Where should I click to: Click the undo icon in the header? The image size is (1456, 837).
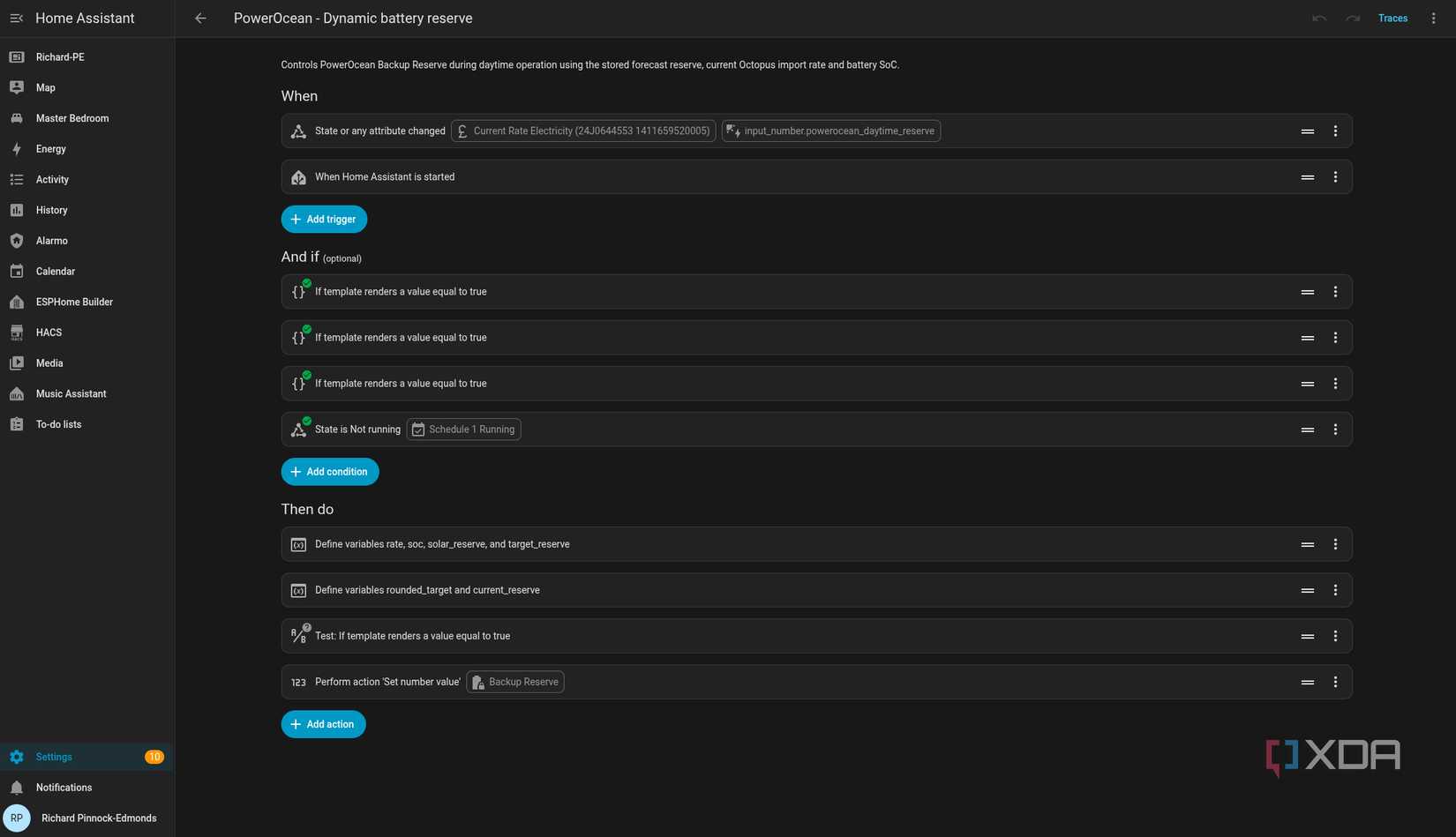(x=1319, y=18)
